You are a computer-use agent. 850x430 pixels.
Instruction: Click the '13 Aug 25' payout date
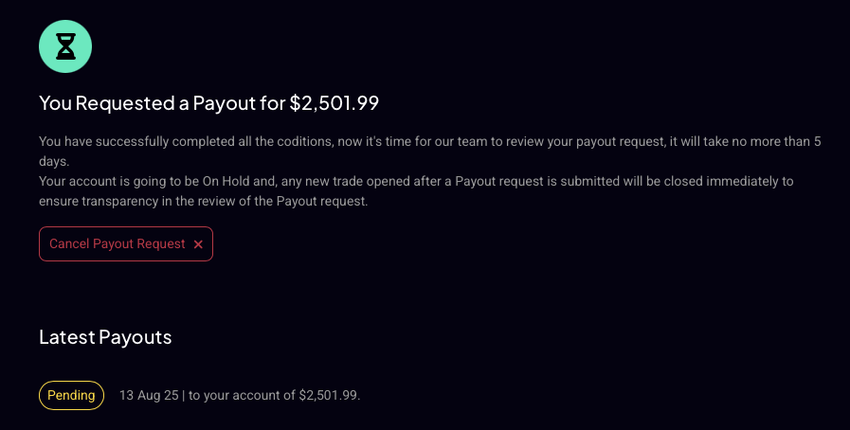[x=148, y=395]
